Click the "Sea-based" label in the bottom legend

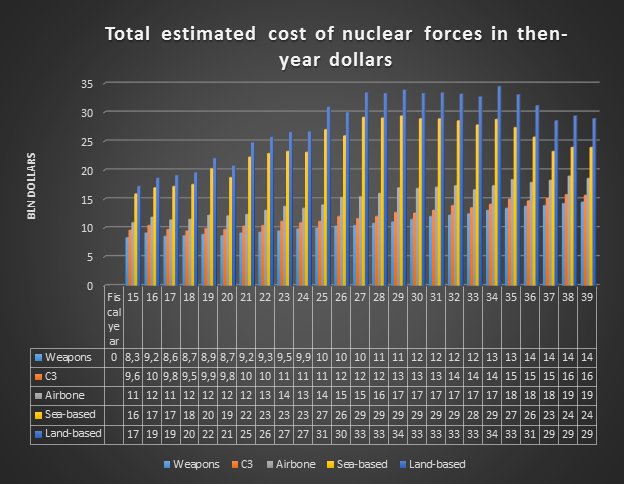(362, 464)
